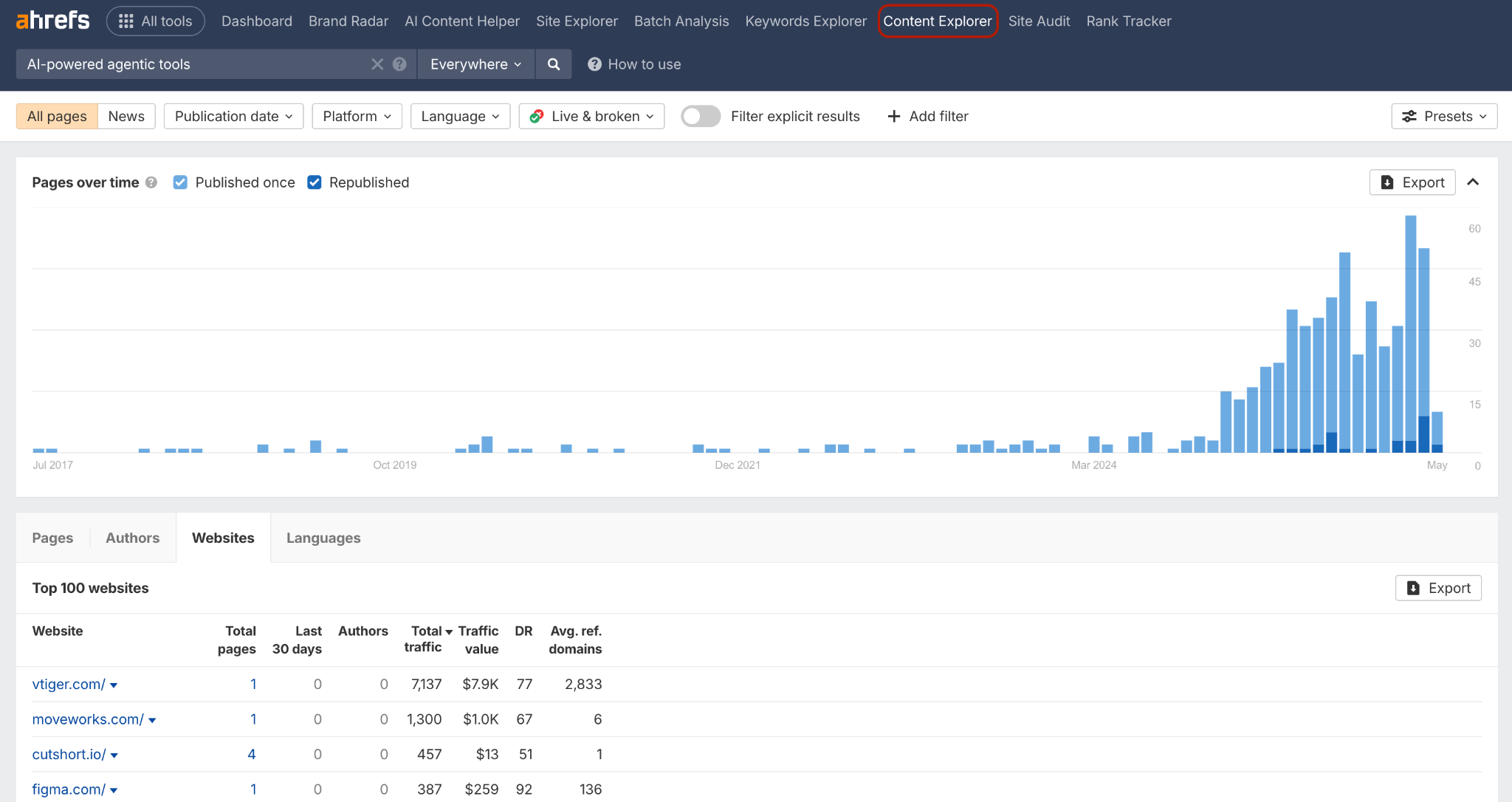Open the Publication date filter
Screen dimensions: 1512x802
pyautogui.click(x=233, y=116)
